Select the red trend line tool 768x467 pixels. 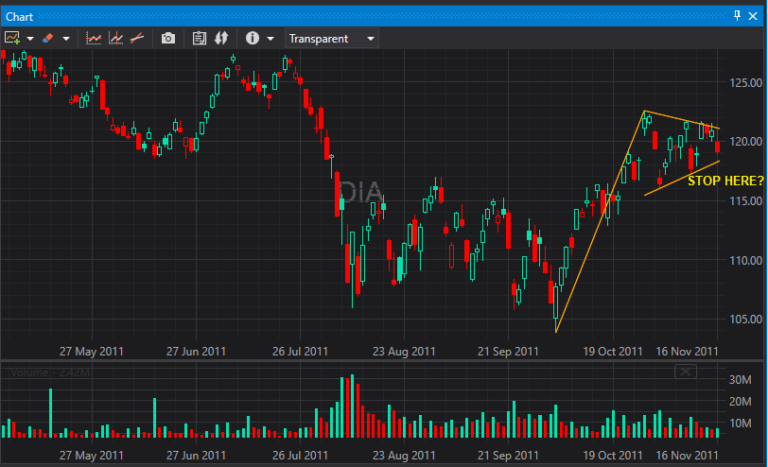(x=136, y=38)
